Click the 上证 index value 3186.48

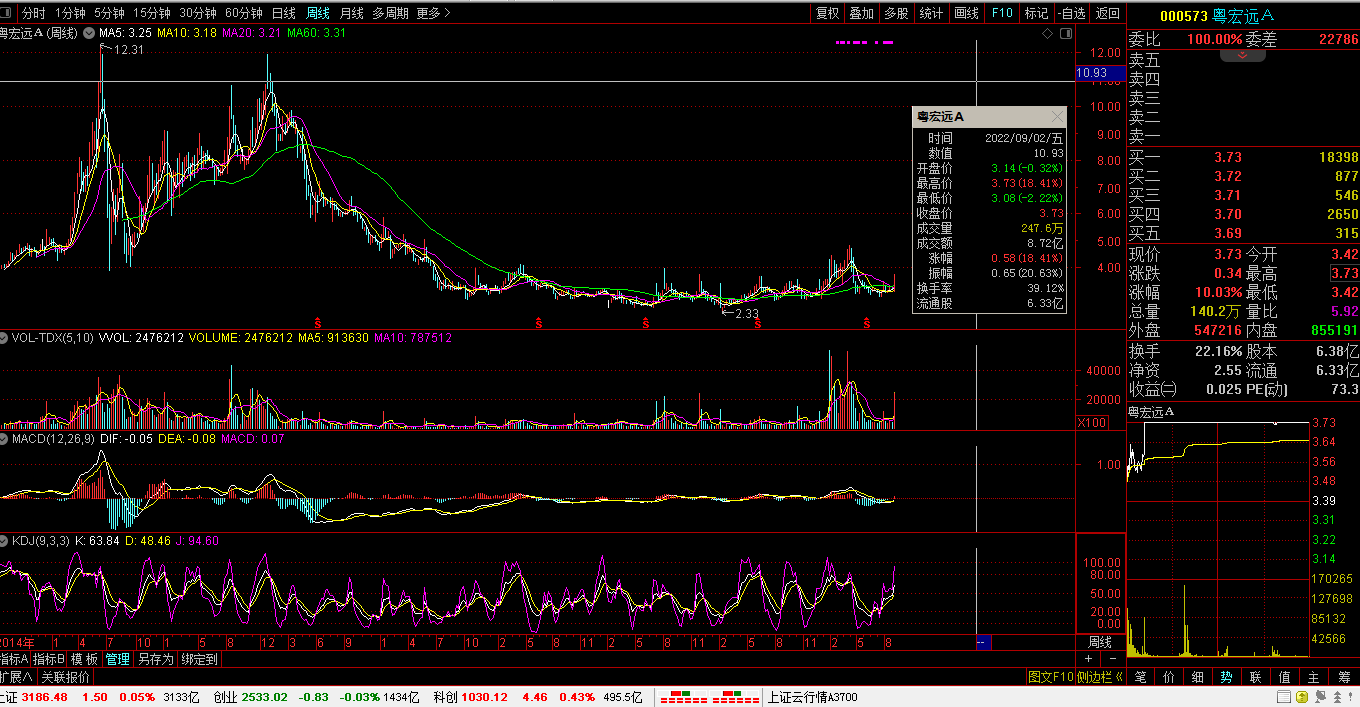44,697
